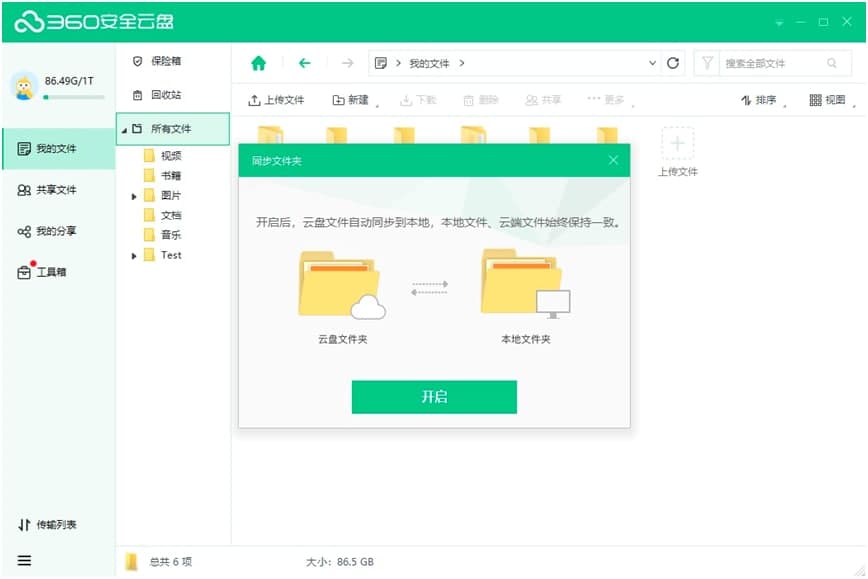Click the 360 cloud logo icon
Image resolution: width=868 pixels, height=579 pixels.
(29, 22)
